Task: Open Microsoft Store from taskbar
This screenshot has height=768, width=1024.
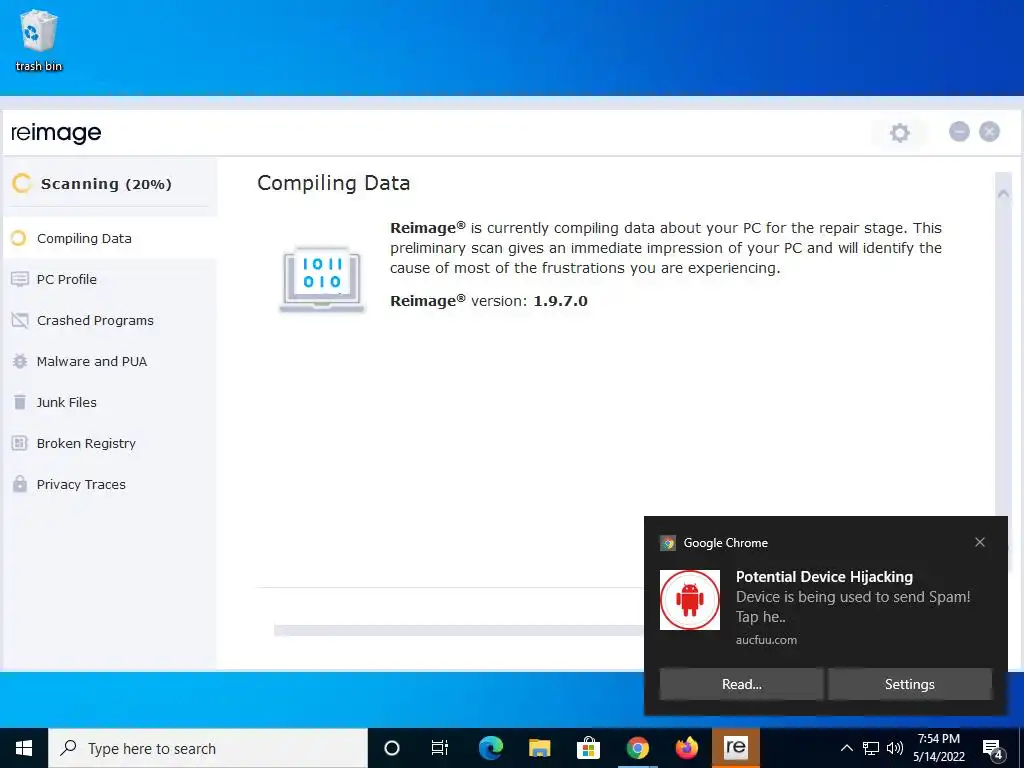Action: point(588,748)
